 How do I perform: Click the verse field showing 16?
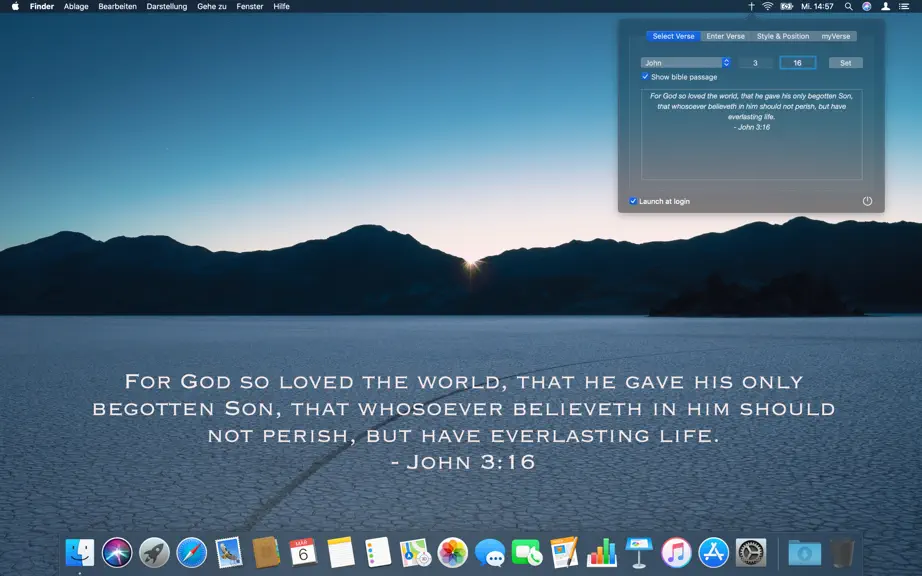pyautogui.click(x=797, y=62)
